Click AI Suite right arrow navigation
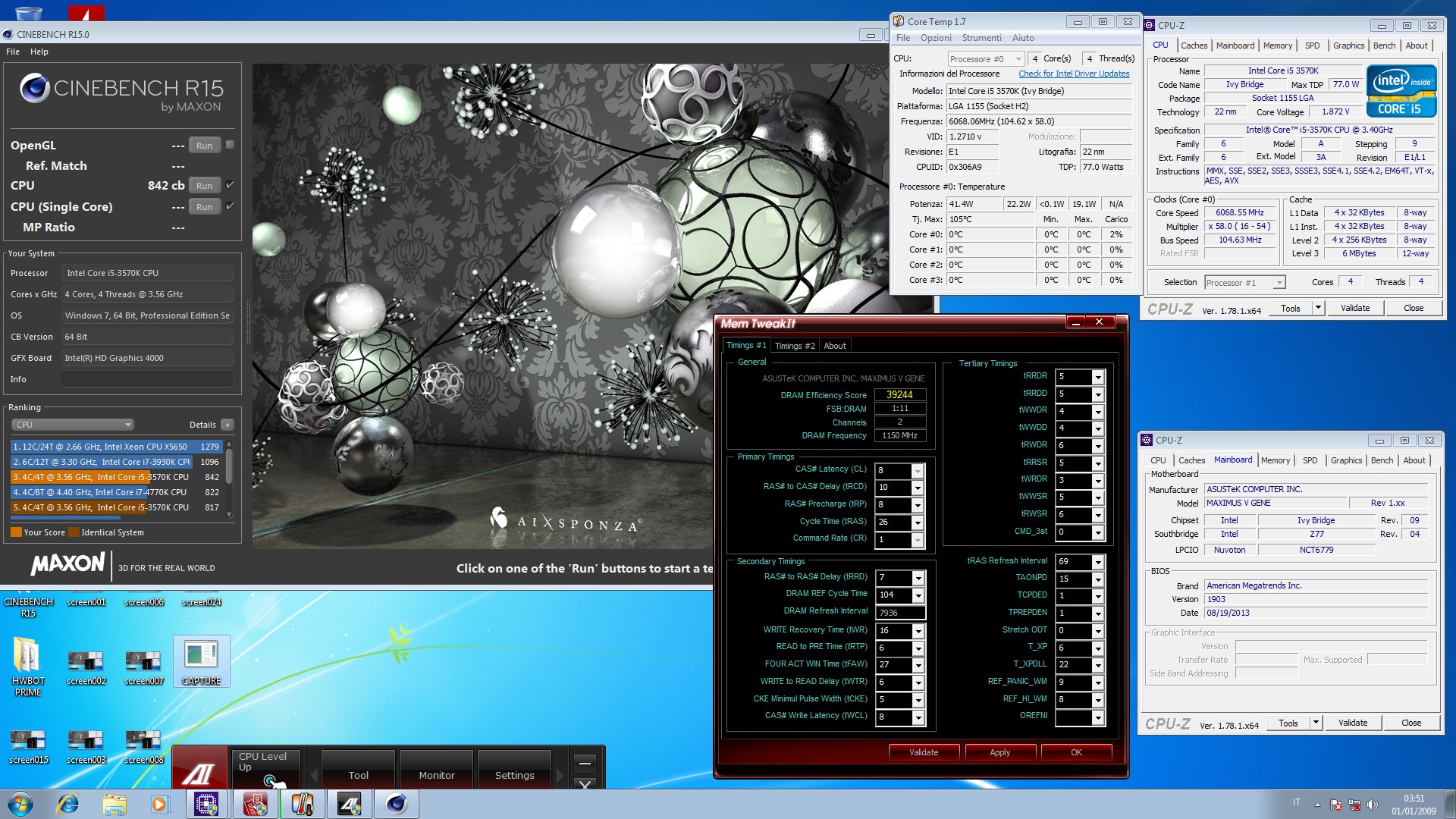 560,775
